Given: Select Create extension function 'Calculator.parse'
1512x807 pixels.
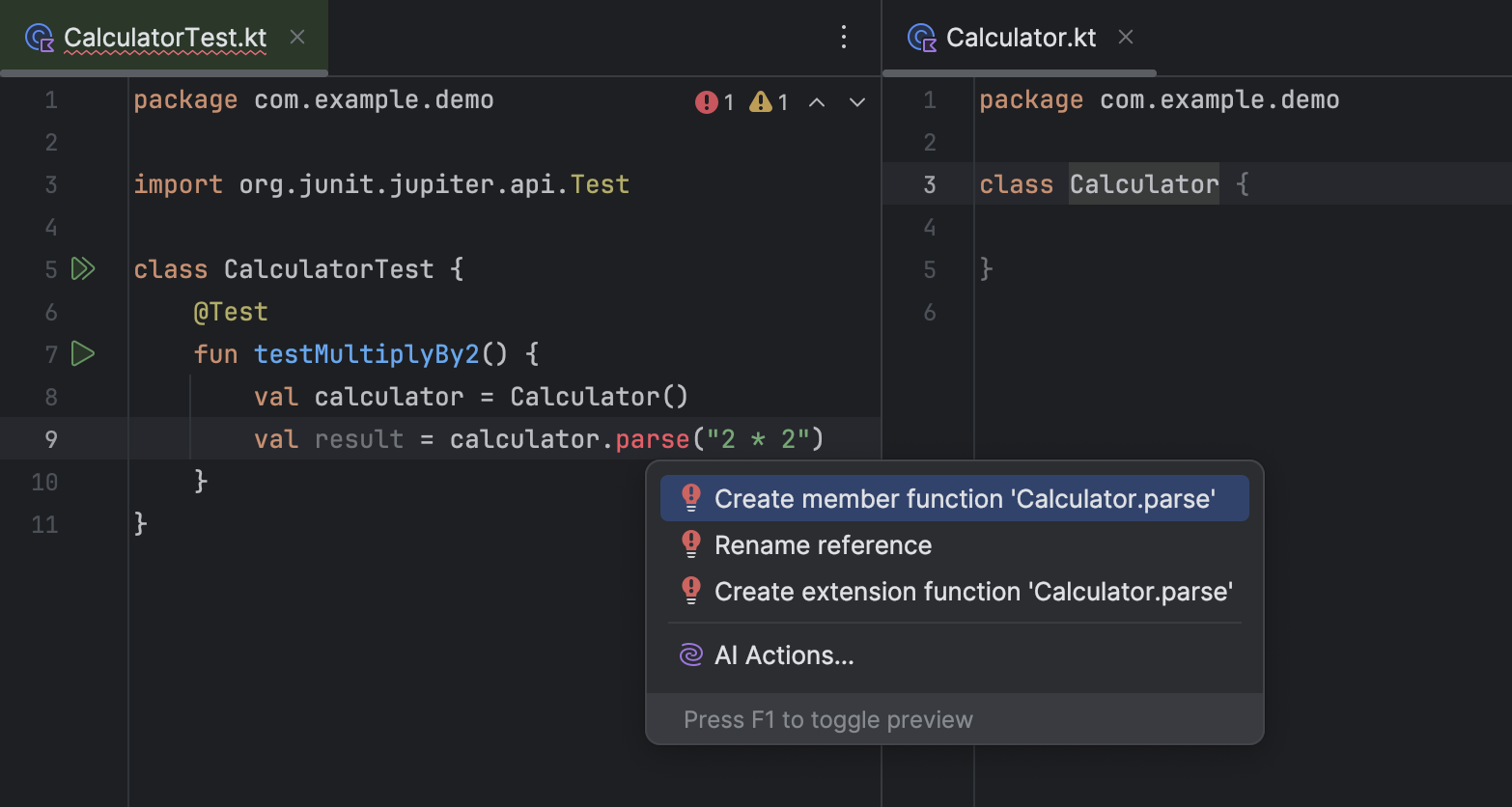Looking at the screenshot, I should point(973,592).
